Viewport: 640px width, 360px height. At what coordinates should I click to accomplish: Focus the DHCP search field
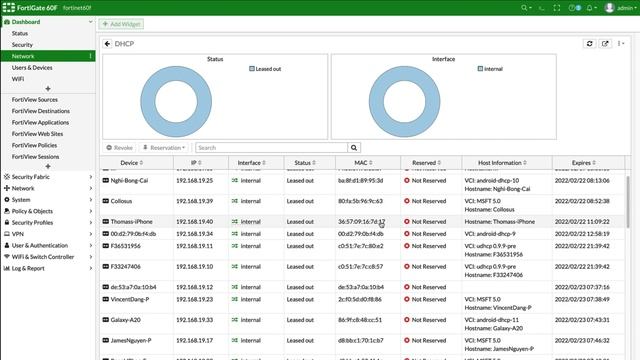pos(271,148)
